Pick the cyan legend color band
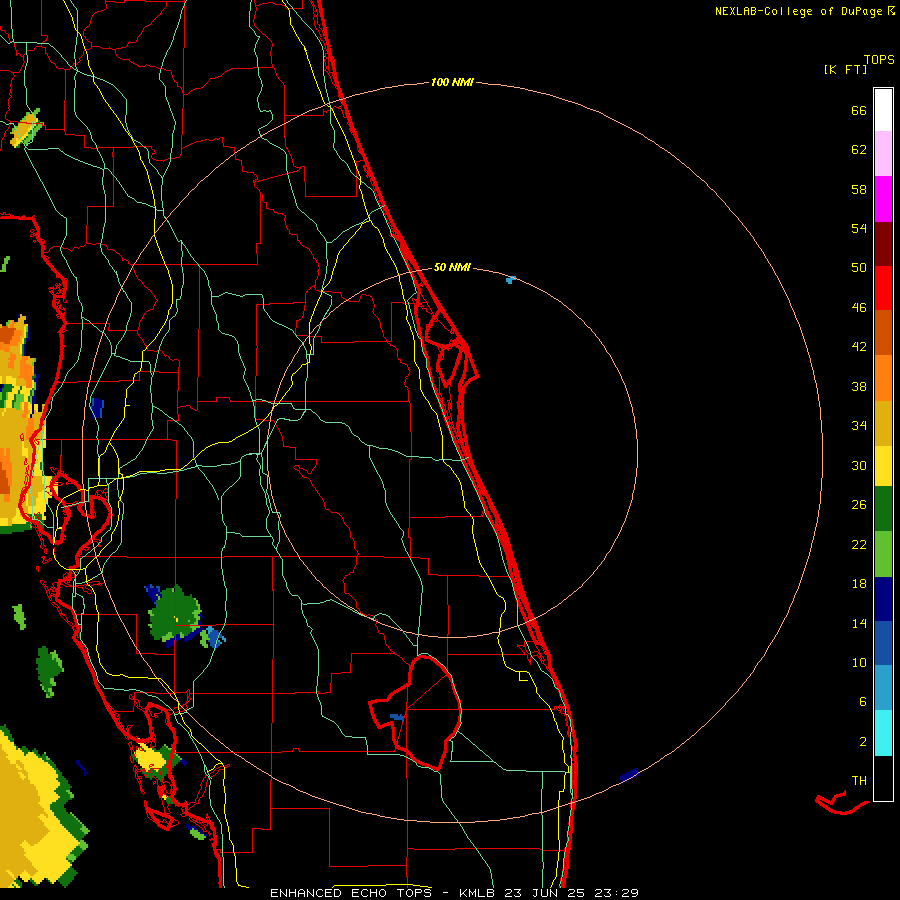900x900 pixels. click(883, 733)
